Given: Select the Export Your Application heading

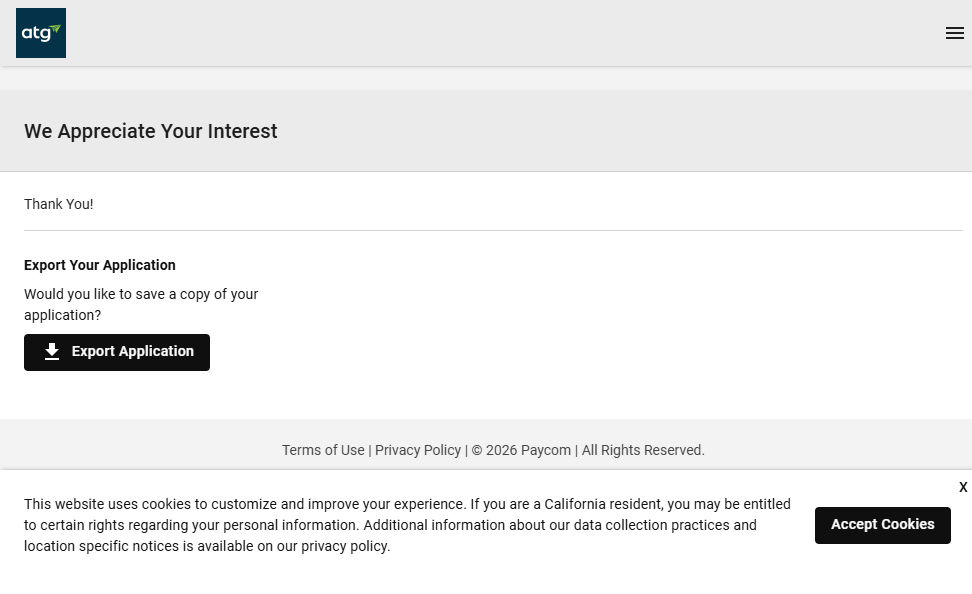Looking at the screenshot, I should click(x=100, y=265).
